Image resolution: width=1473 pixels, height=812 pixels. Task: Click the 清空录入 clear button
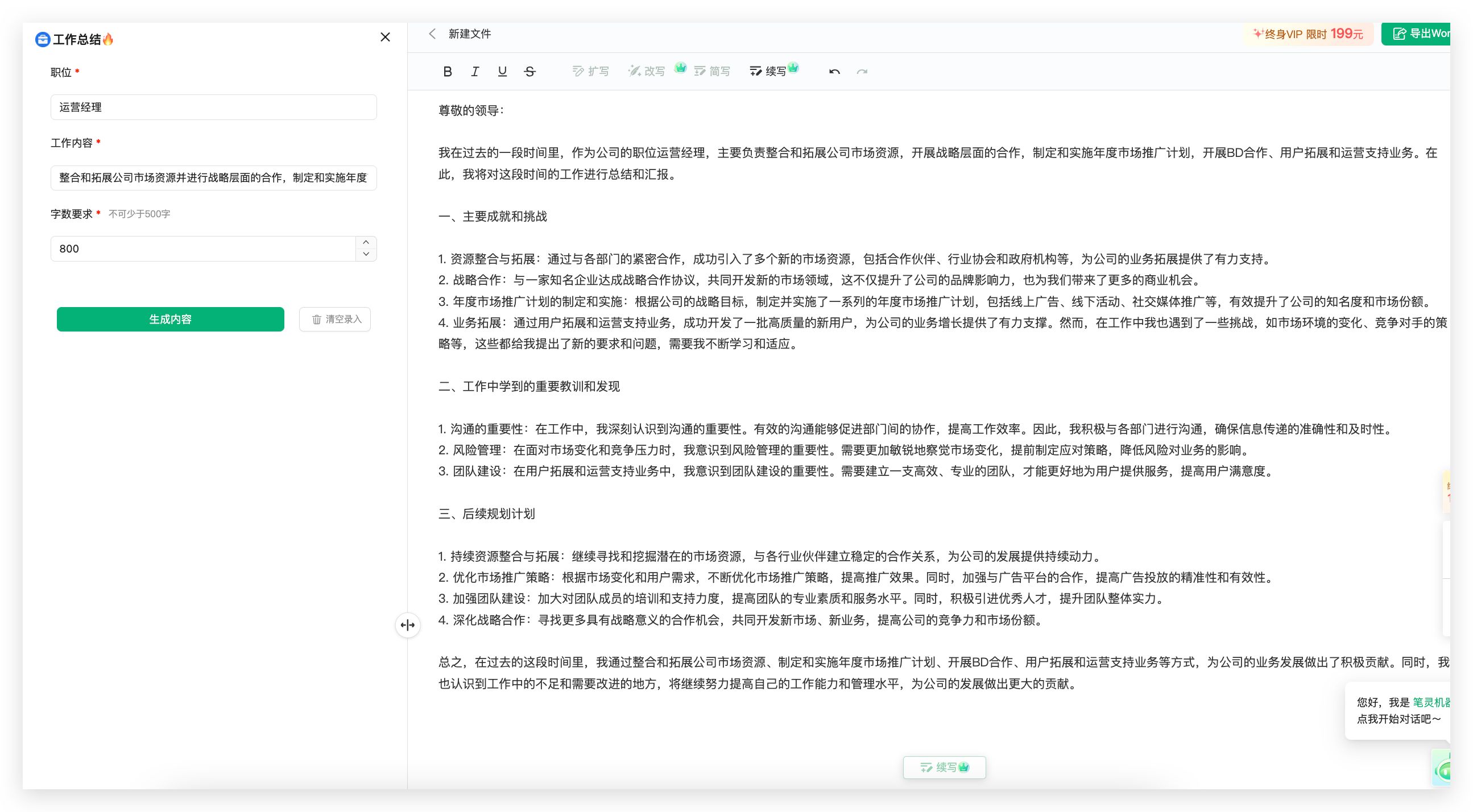click(335, 319)
